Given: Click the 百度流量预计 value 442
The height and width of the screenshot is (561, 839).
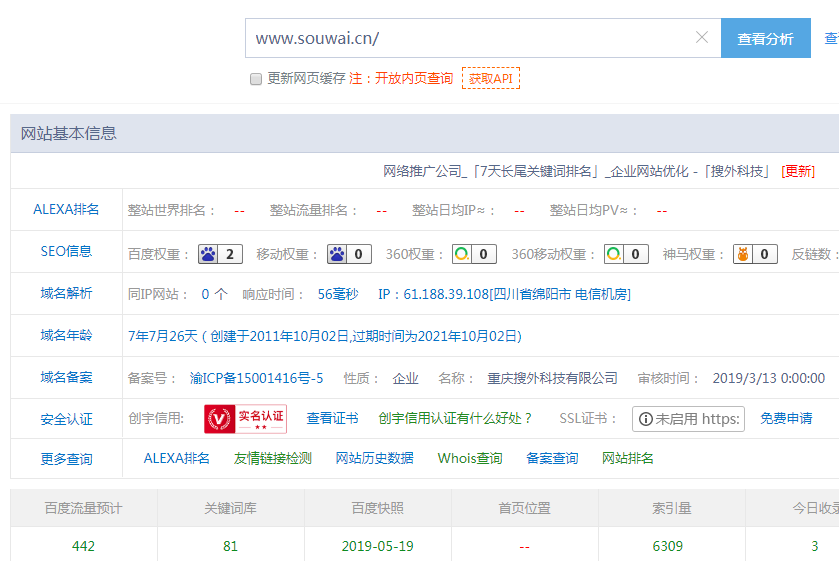Looking at the screenshot, I should pyautogui.click(x=83, y=546).
